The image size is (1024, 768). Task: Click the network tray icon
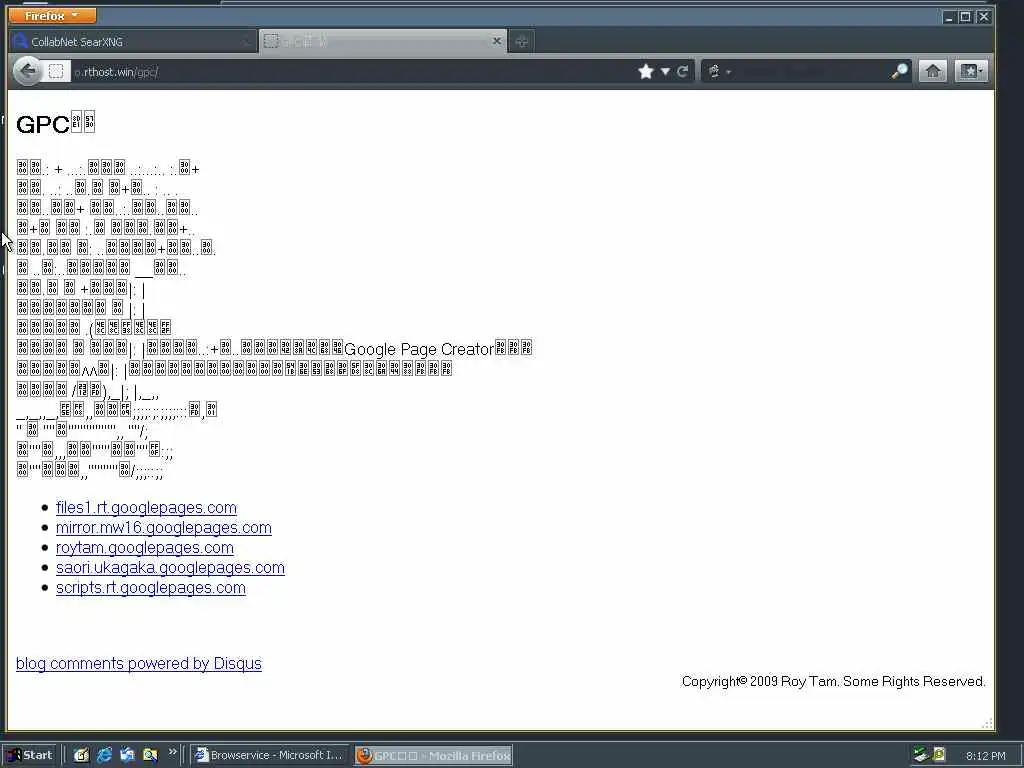pyautogui.click(x=920, y=754)
